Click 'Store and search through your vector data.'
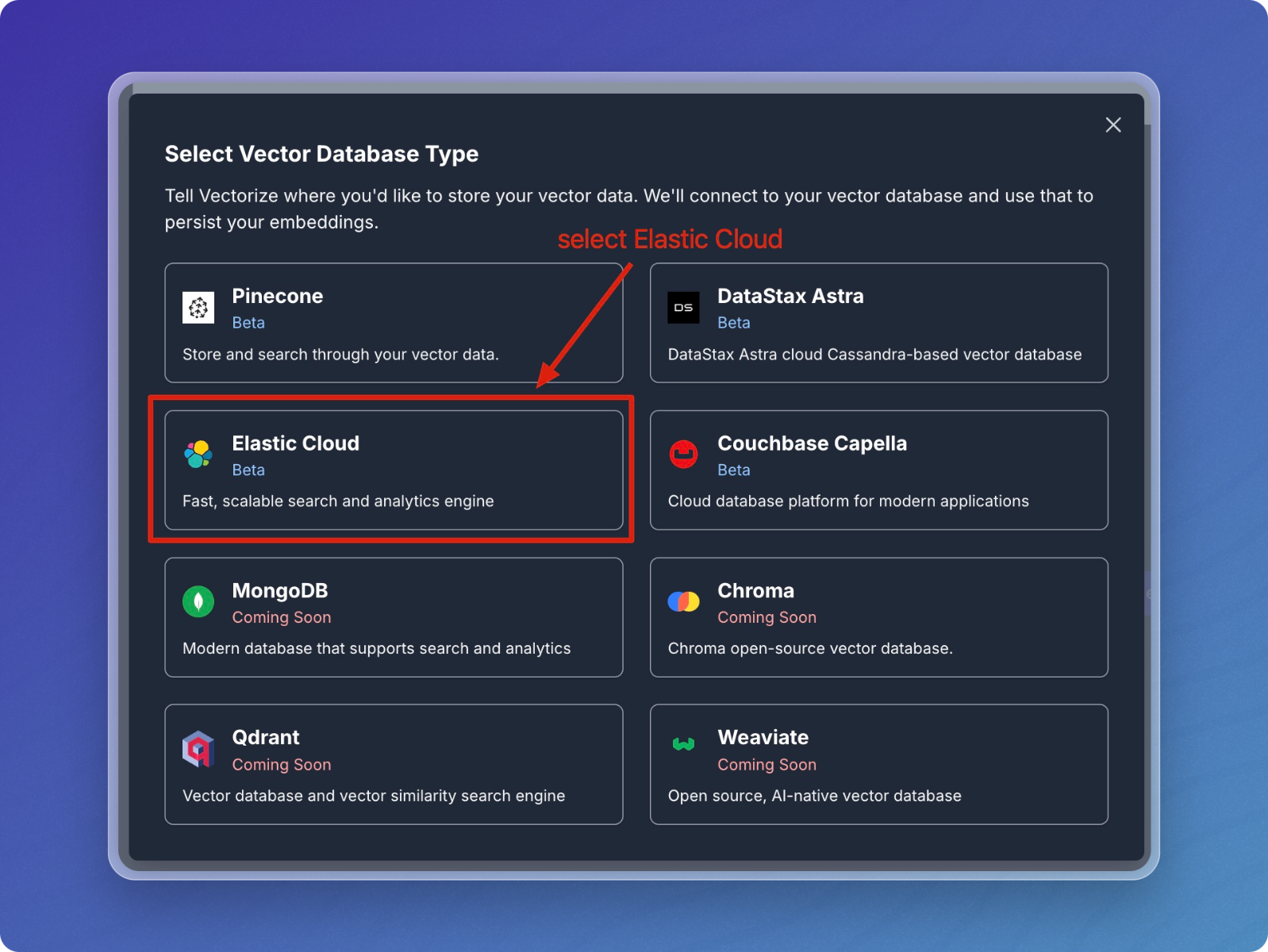Viewport: 1268px width, 952px height. point(340,355)
